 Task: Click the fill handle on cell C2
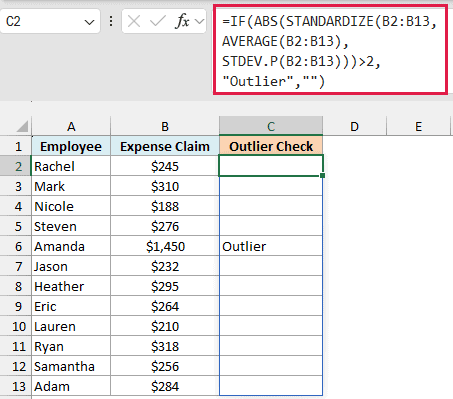322,175
